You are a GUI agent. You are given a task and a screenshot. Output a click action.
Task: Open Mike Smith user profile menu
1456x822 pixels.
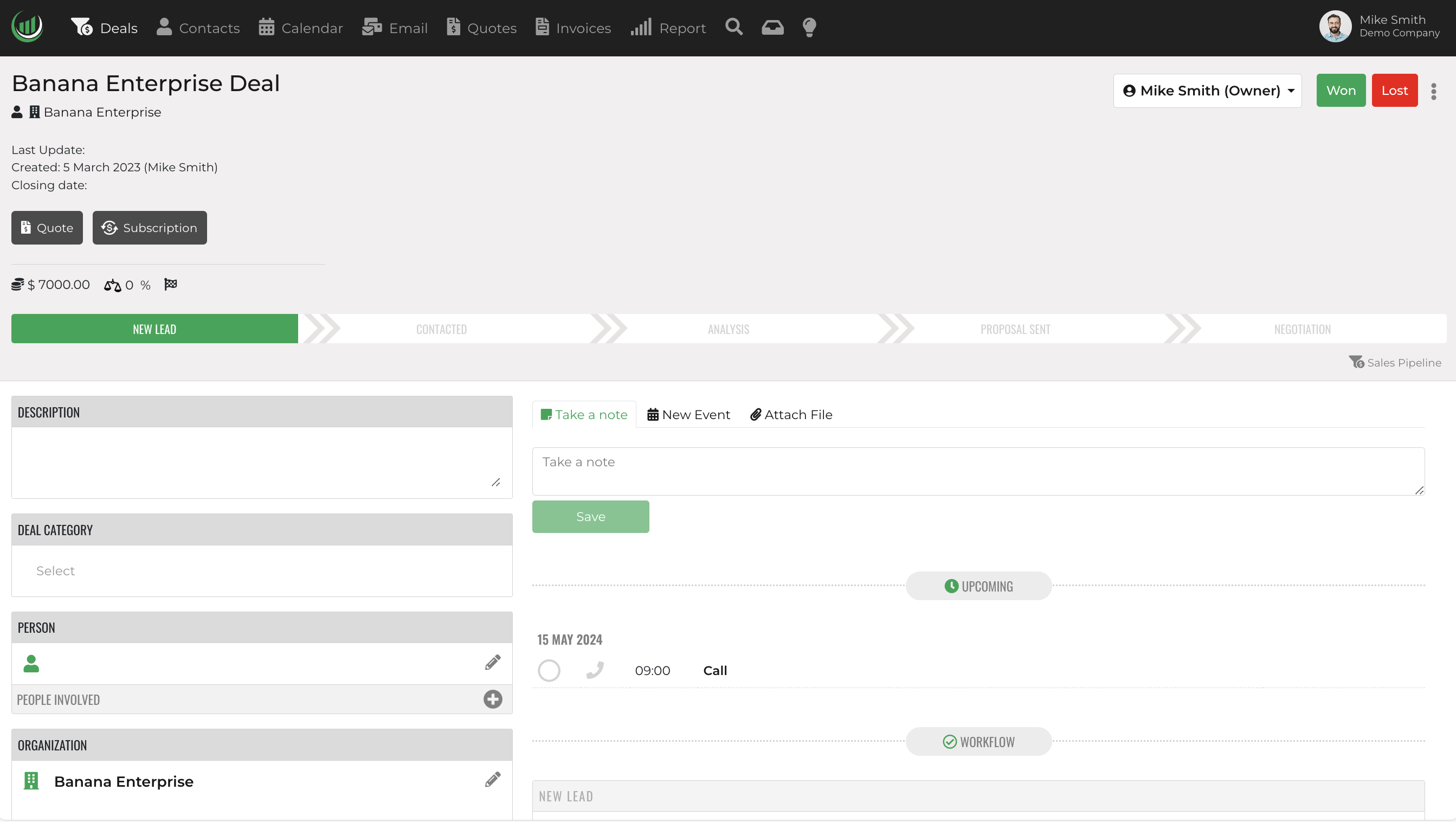tap(1379, 27)
